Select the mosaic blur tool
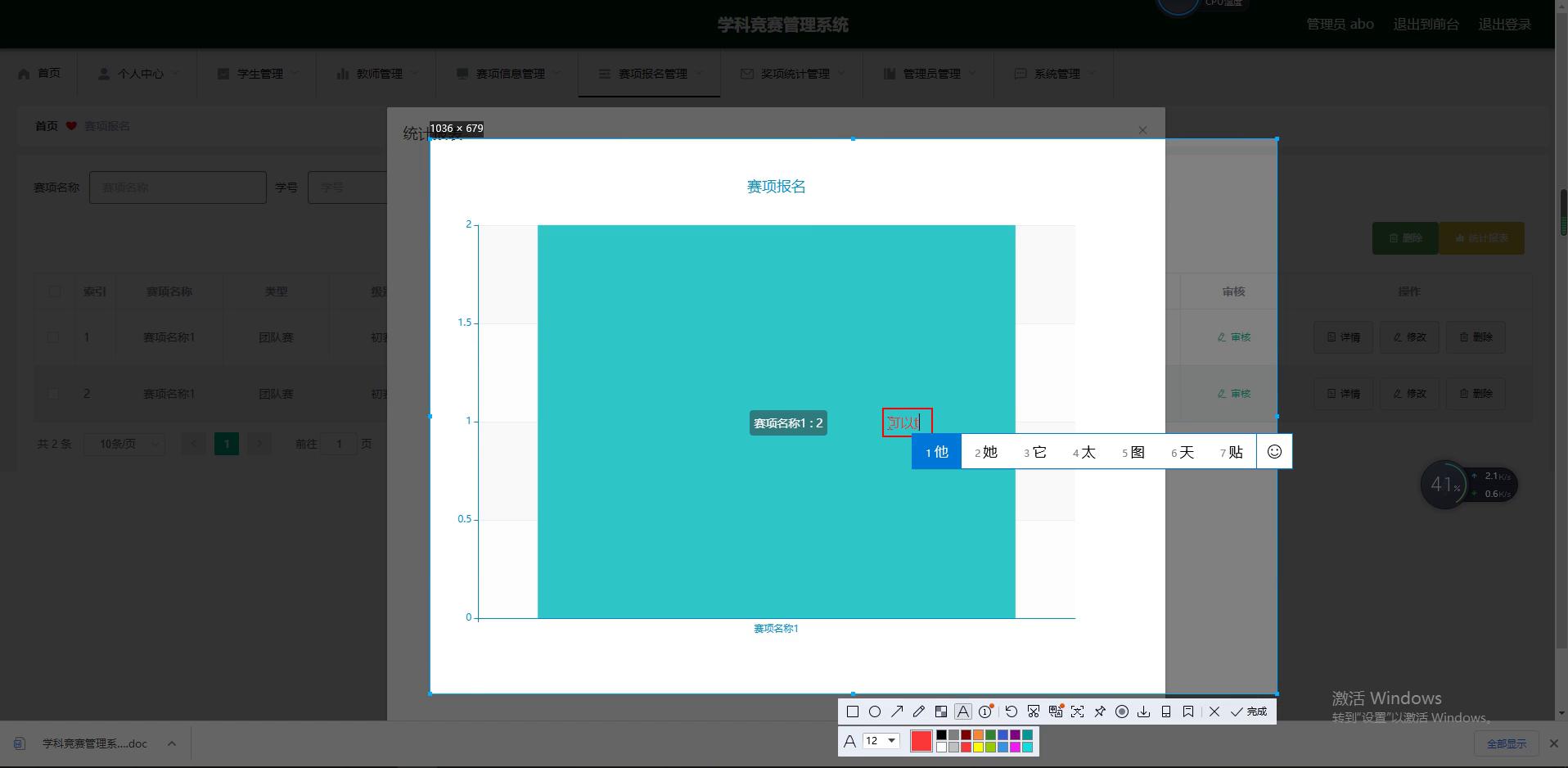Image resolution: width=1568 pixels, height=768 pixels. click(941, 712)
